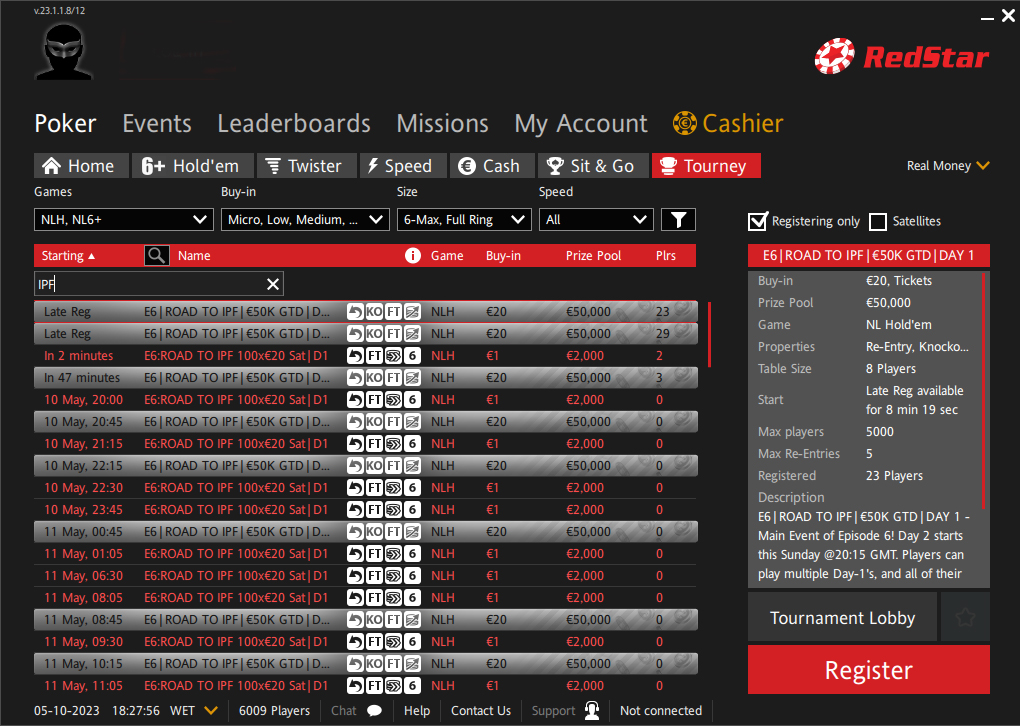Switch to the 6+ Hold'em tab
1020x726 pixels.
193,166
